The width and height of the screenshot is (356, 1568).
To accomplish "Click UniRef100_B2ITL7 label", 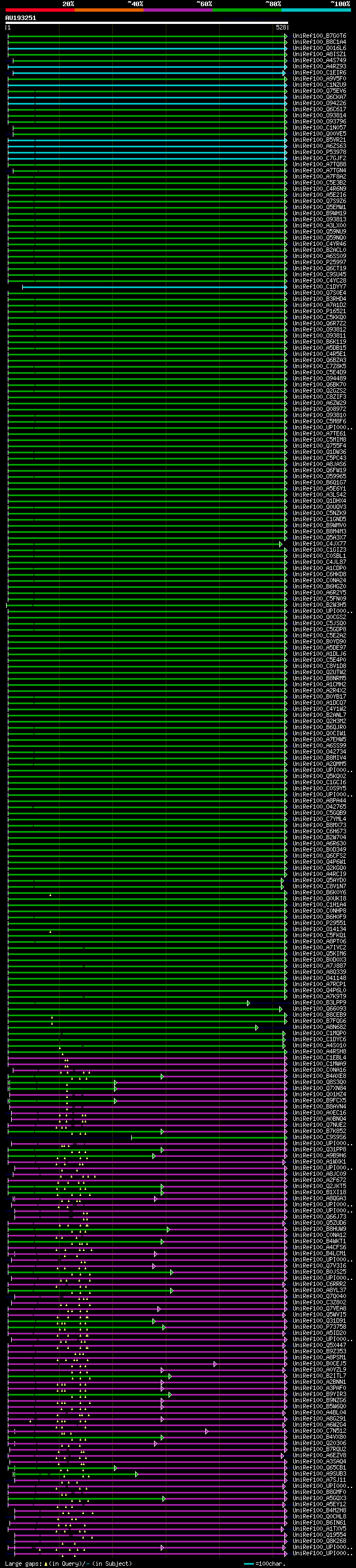I will coord(319,1377).
